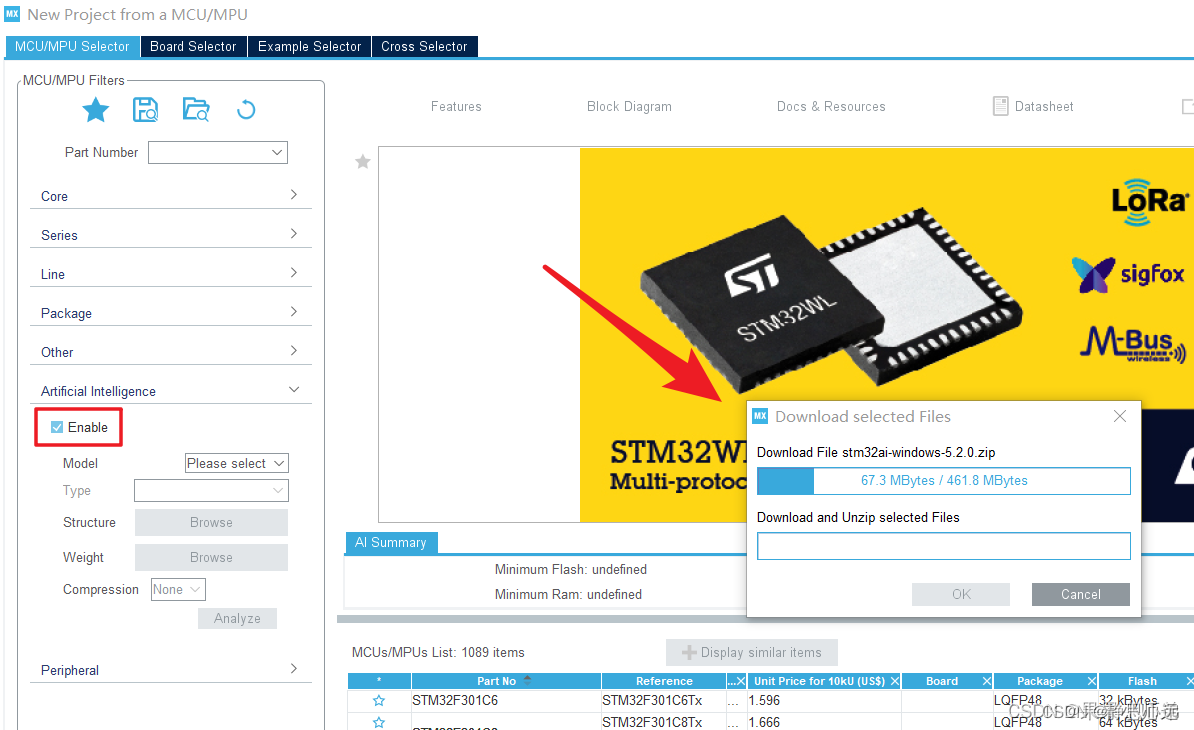The height and width of the screenshot is (730, 1194).
Task: Click the Analyze button
Action: click(x=237, y=618)
